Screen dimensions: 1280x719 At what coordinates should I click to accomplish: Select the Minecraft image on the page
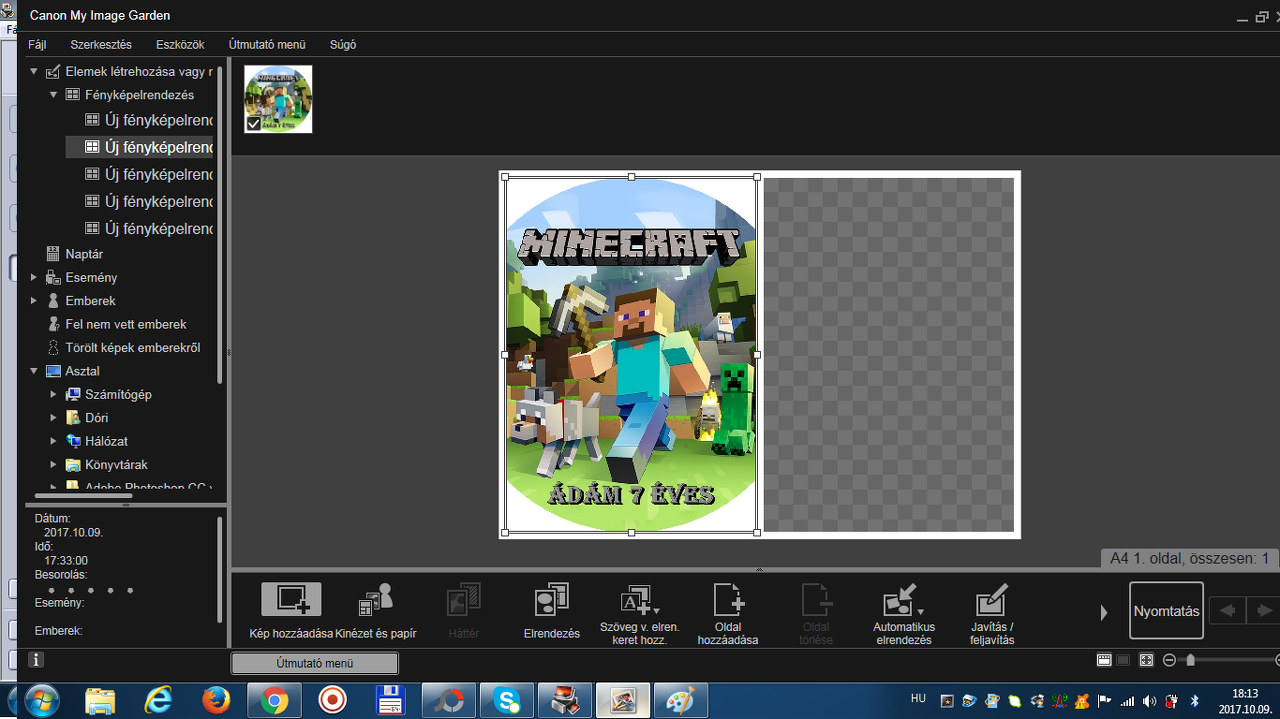631,355
